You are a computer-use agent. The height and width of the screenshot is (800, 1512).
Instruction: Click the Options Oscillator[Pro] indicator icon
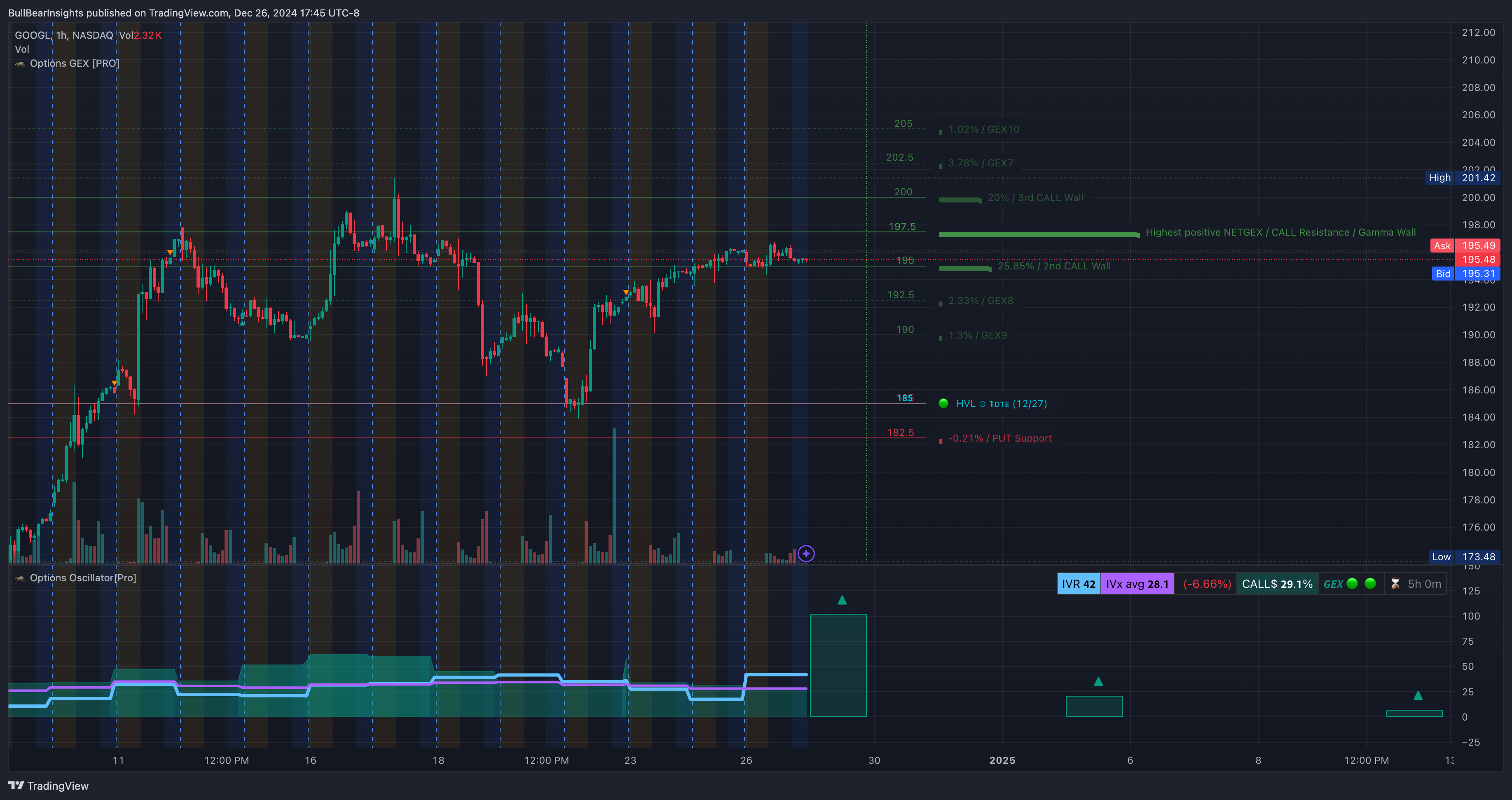click(20, 579)
